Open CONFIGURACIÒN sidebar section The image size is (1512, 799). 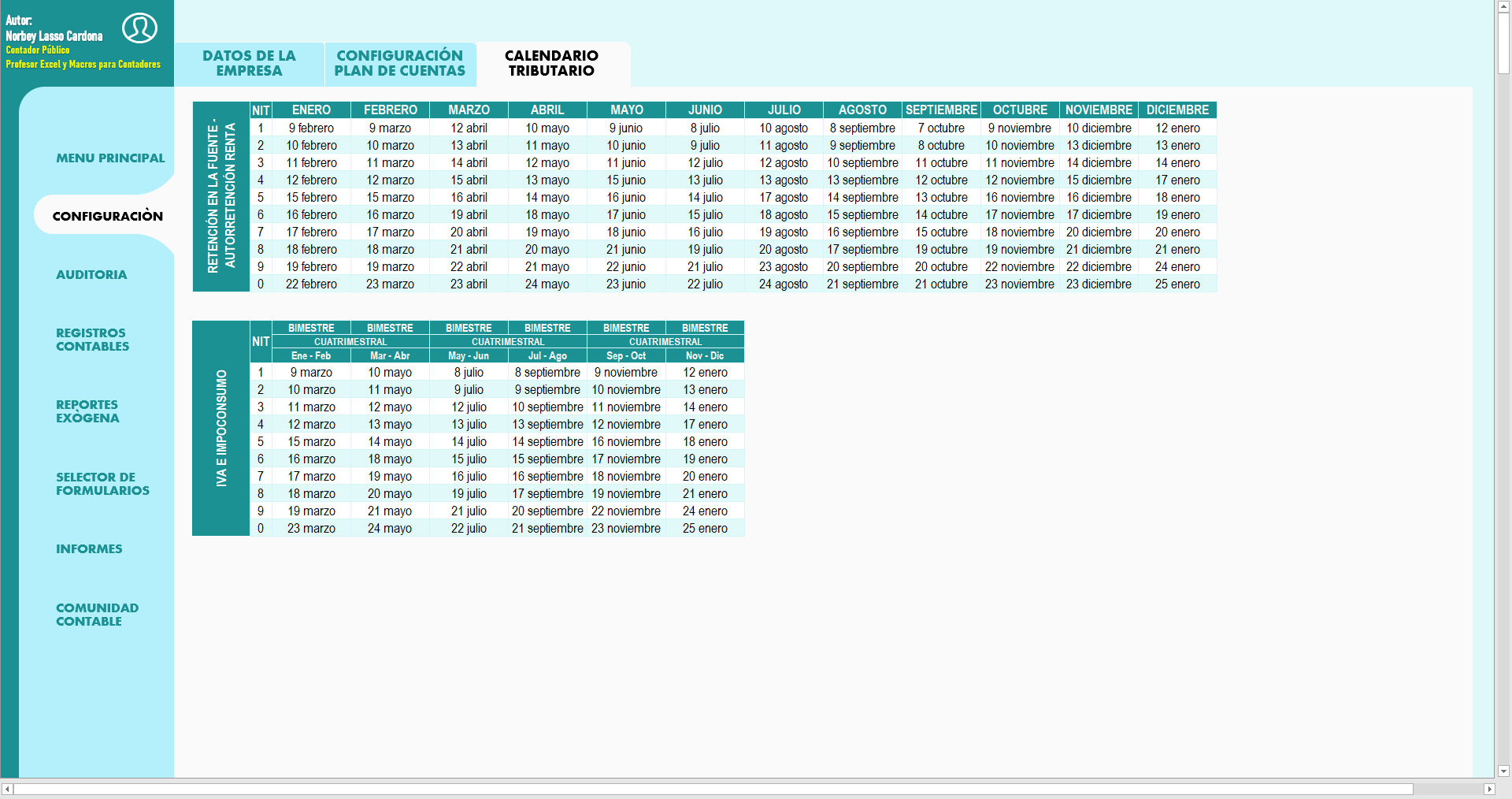tap(108, 216)
